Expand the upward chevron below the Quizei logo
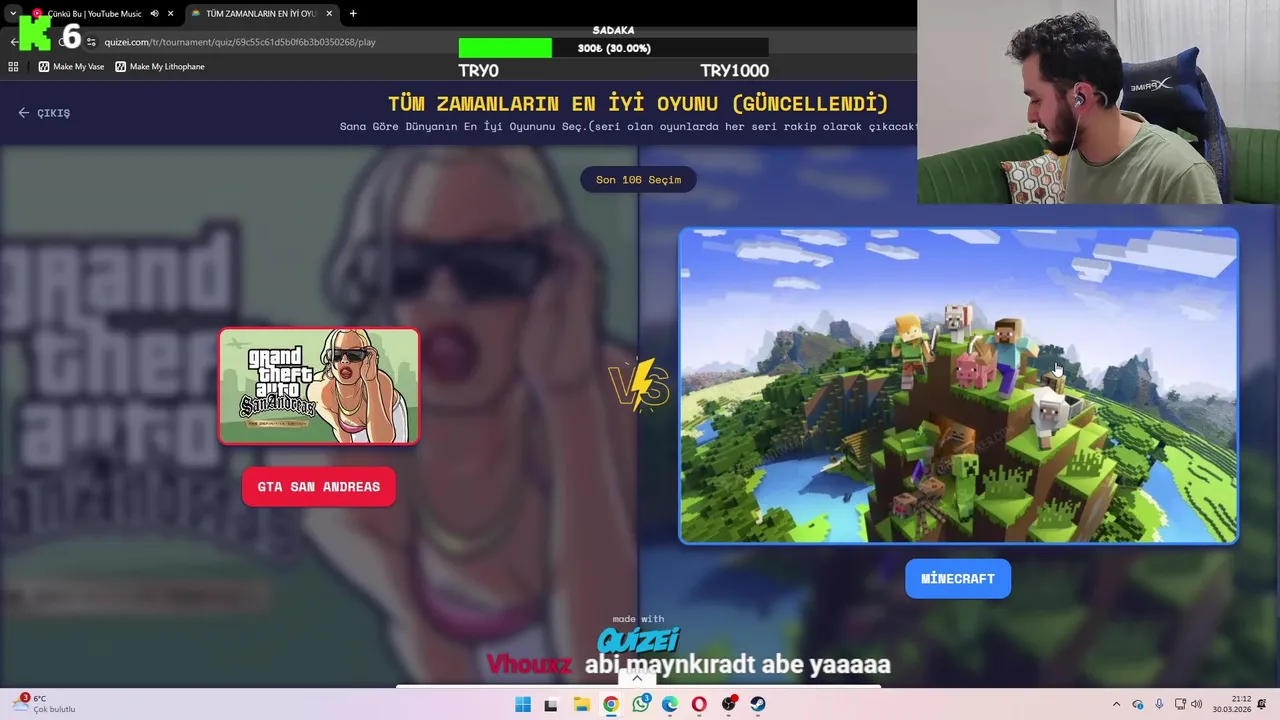 (637, 678)
